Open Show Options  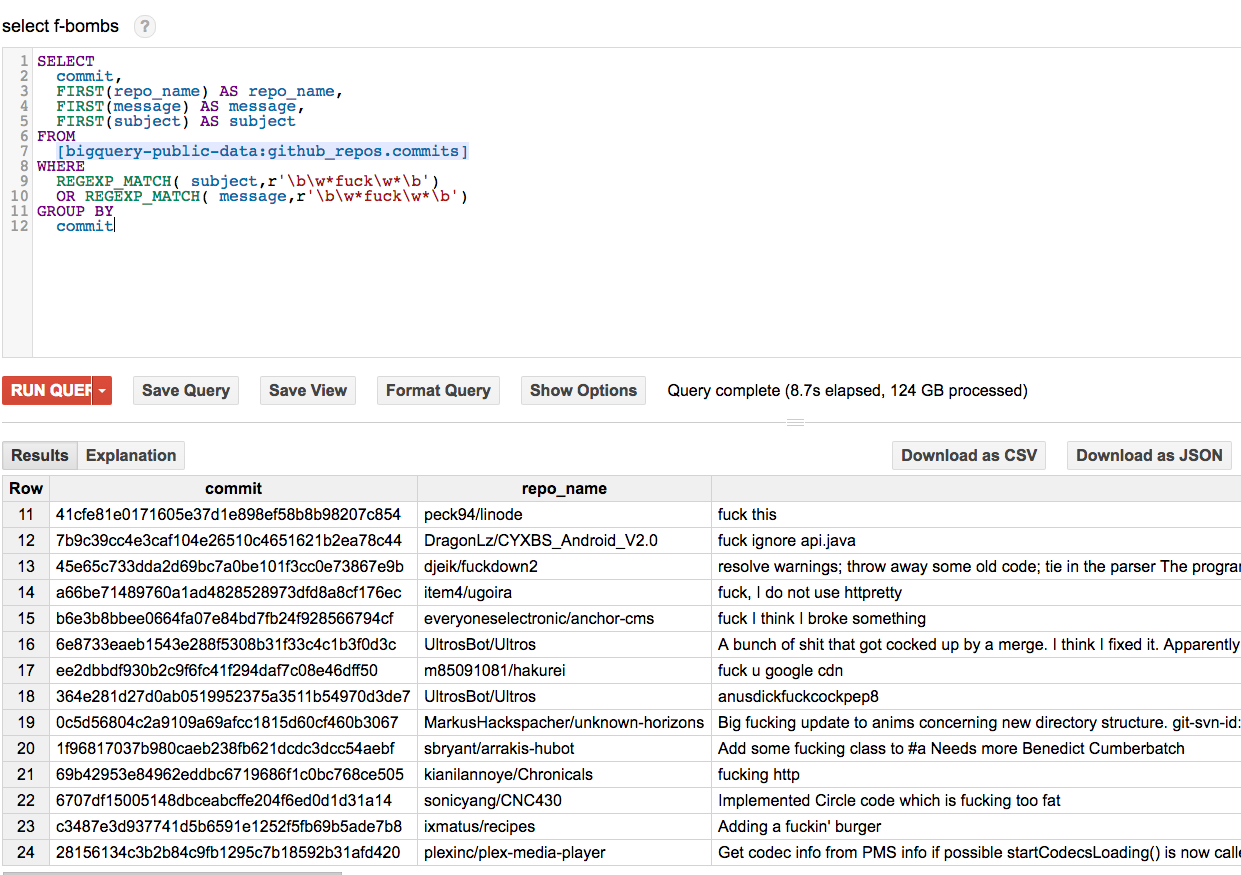[583, 390]
